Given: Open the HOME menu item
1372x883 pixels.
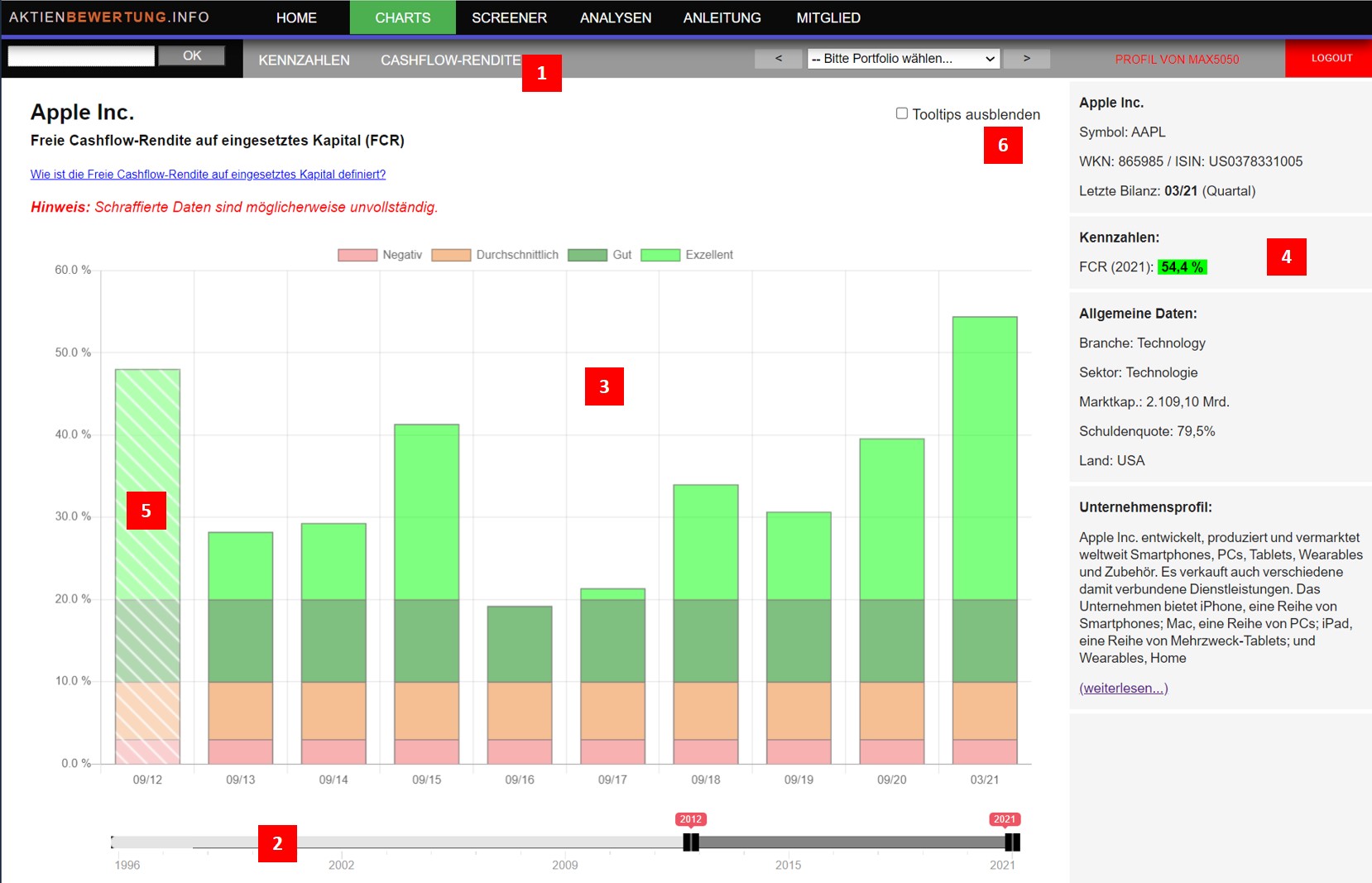Looking at the screenshot, I should point(296,17).
